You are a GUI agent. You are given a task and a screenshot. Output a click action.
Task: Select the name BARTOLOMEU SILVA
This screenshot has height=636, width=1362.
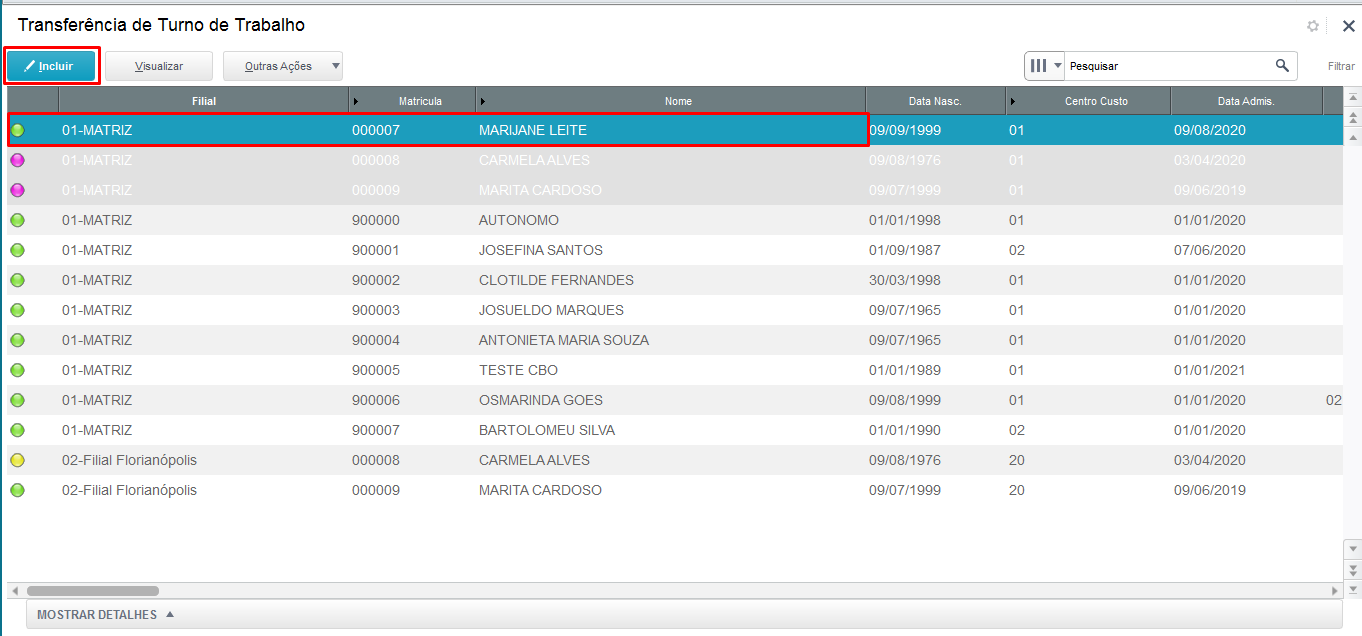(x=547, y=430)
